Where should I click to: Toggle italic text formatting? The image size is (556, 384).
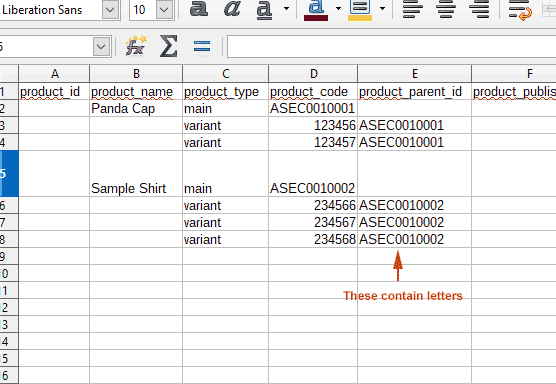[x=232, y=9]
